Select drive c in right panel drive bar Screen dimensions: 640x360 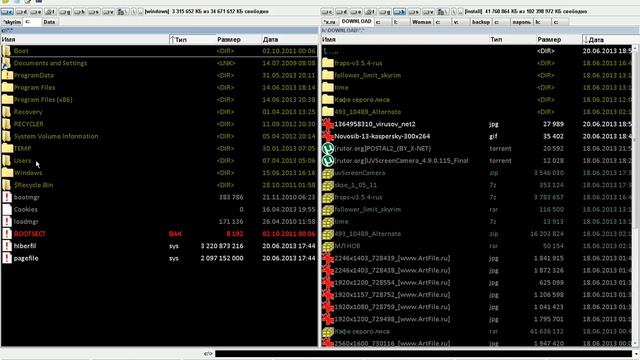coord(327,12)
